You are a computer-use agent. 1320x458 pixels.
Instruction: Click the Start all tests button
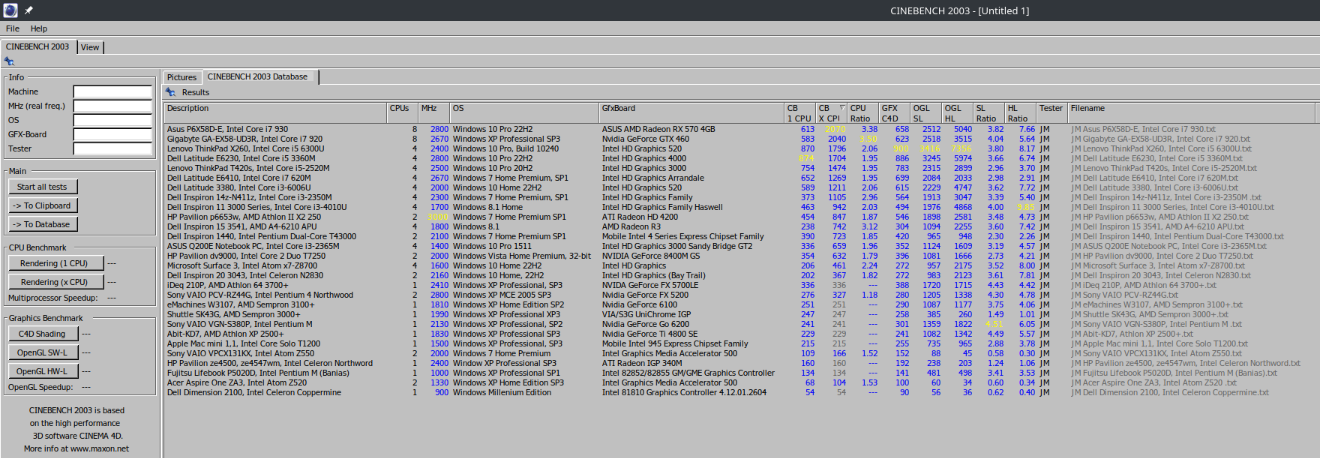coord(43,187)
